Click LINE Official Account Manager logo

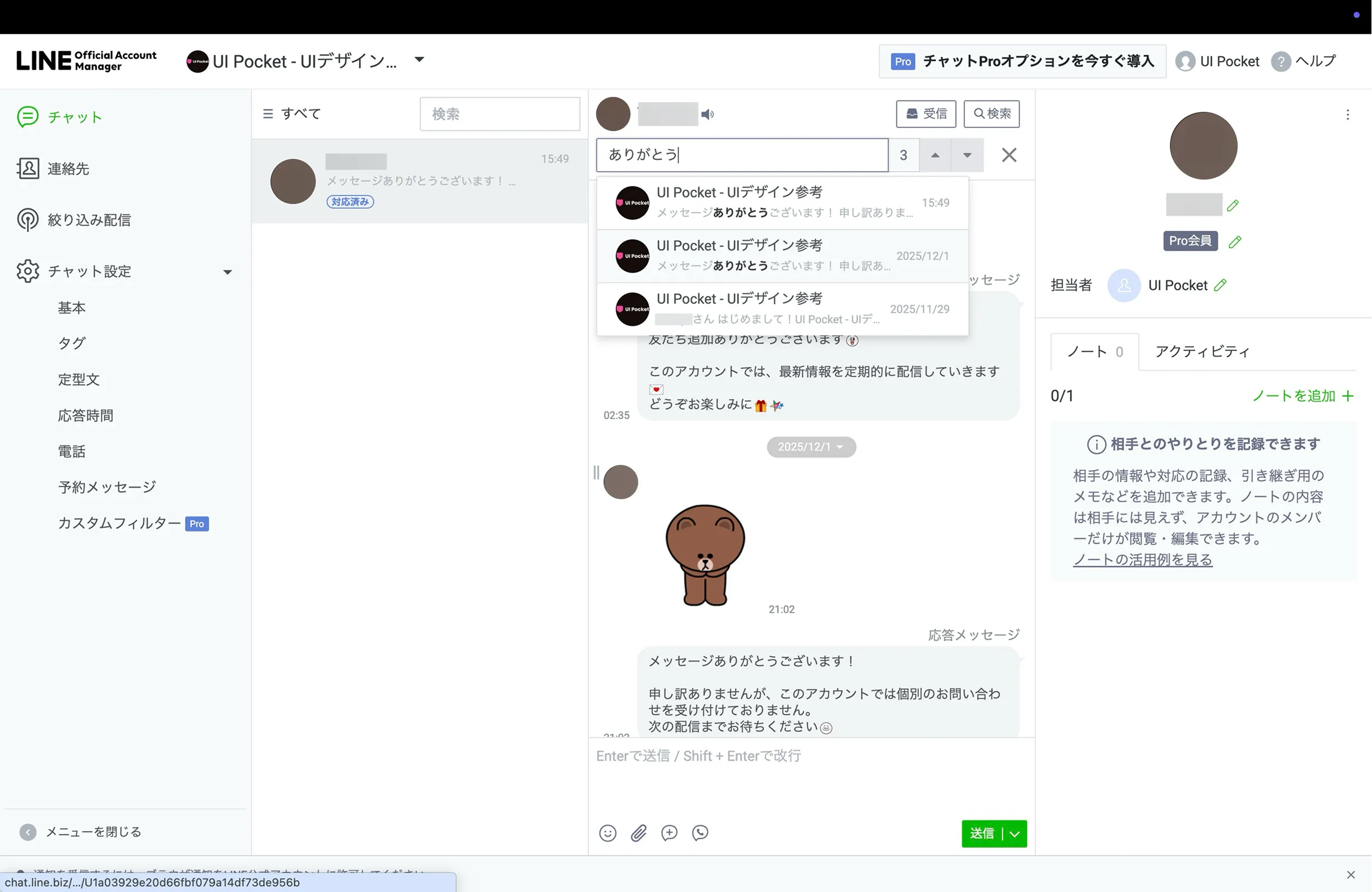tap(86, 61)
